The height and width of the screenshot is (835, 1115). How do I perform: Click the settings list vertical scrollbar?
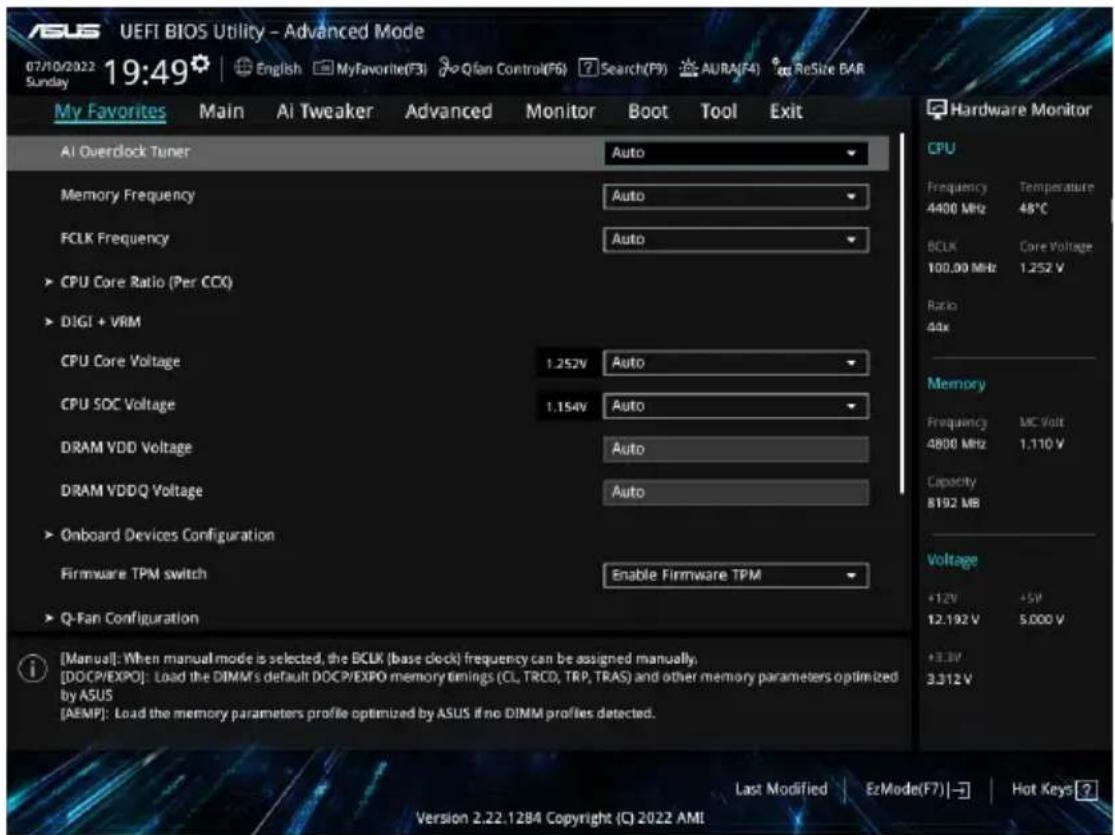pos(902,313)
